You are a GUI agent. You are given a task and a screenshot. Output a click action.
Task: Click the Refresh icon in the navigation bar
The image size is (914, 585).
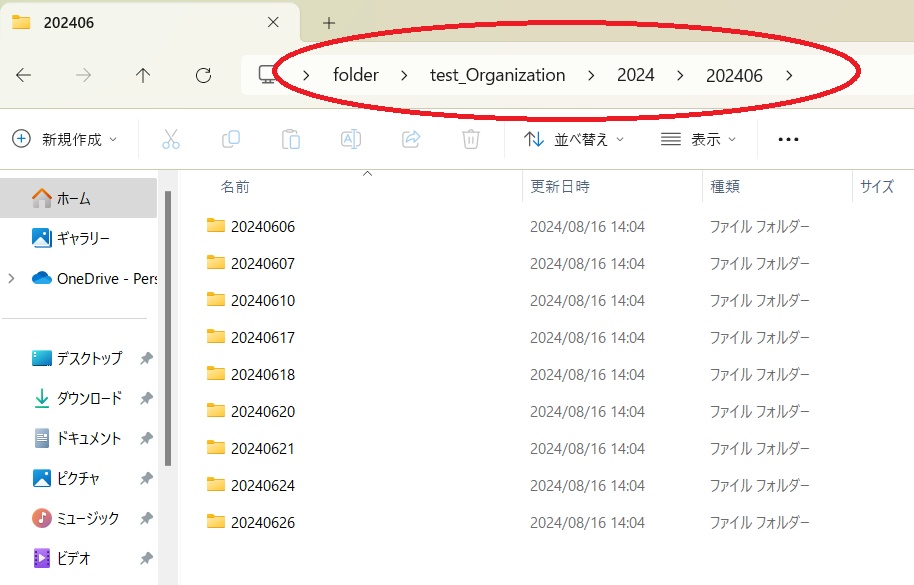[203, 75]
